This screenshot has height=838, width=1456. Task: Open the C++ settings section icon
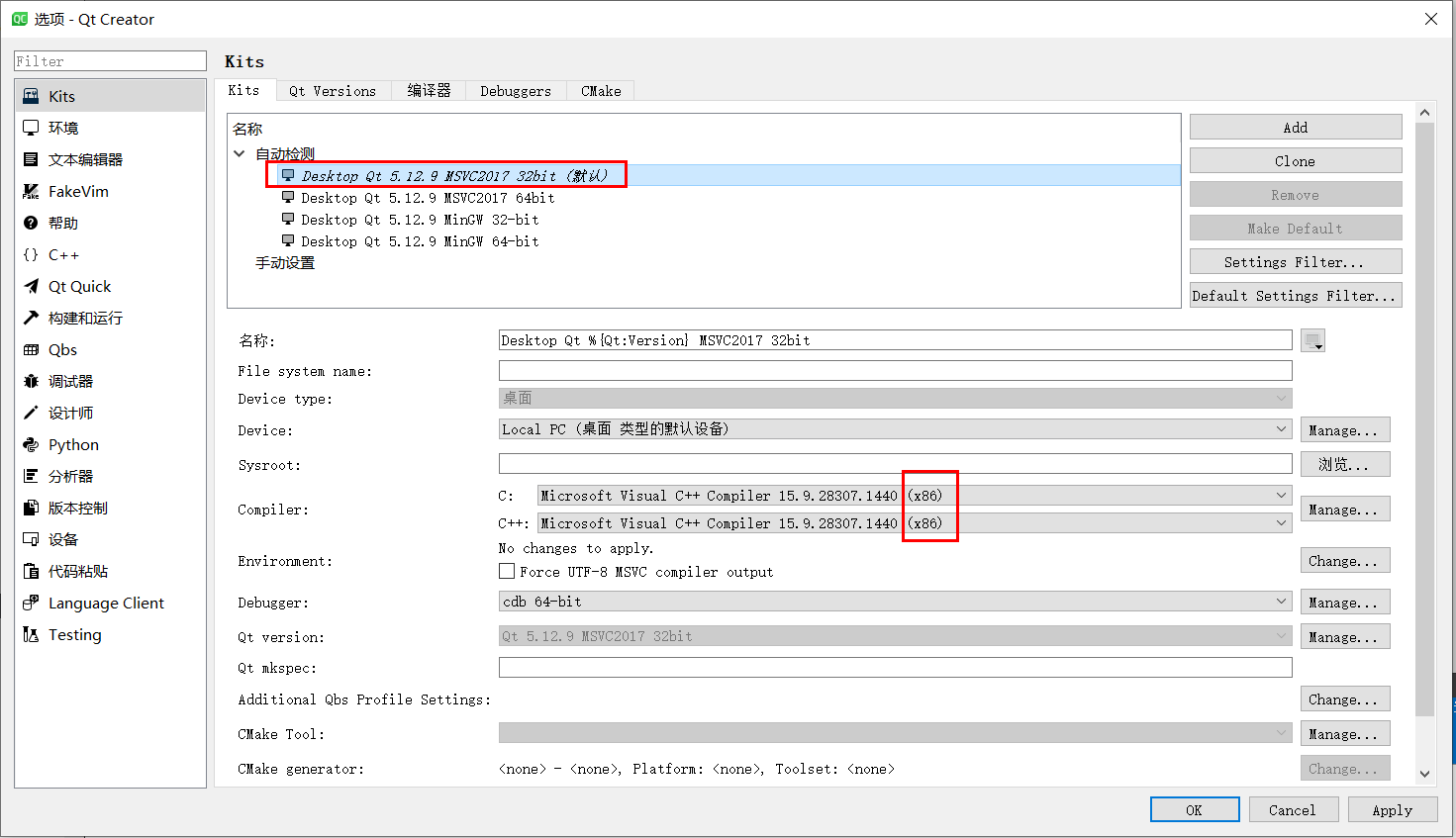[30, 254]
